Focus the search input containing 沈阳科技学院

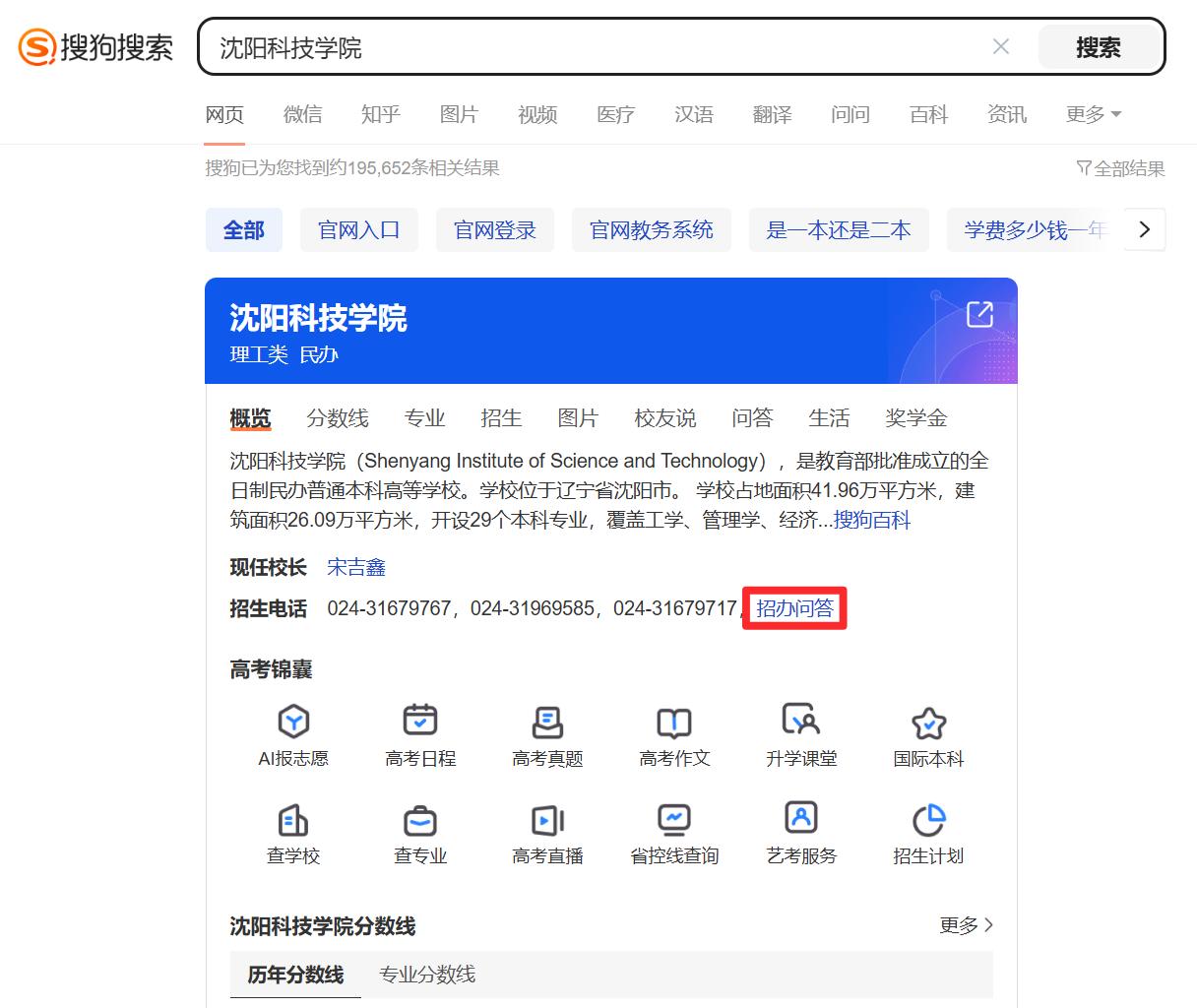(x=600, y=47)
